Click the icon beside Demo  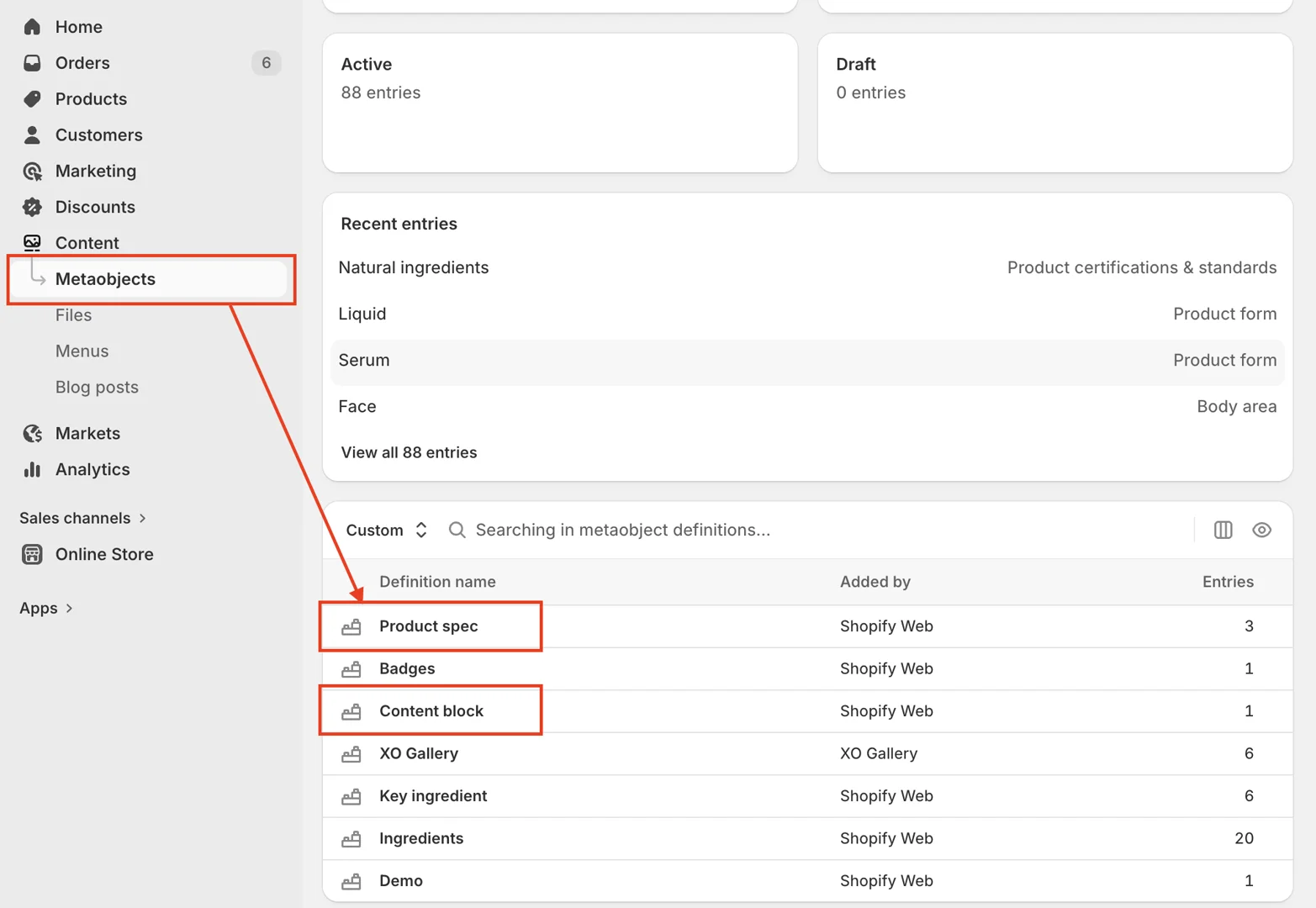pos(351,881)
